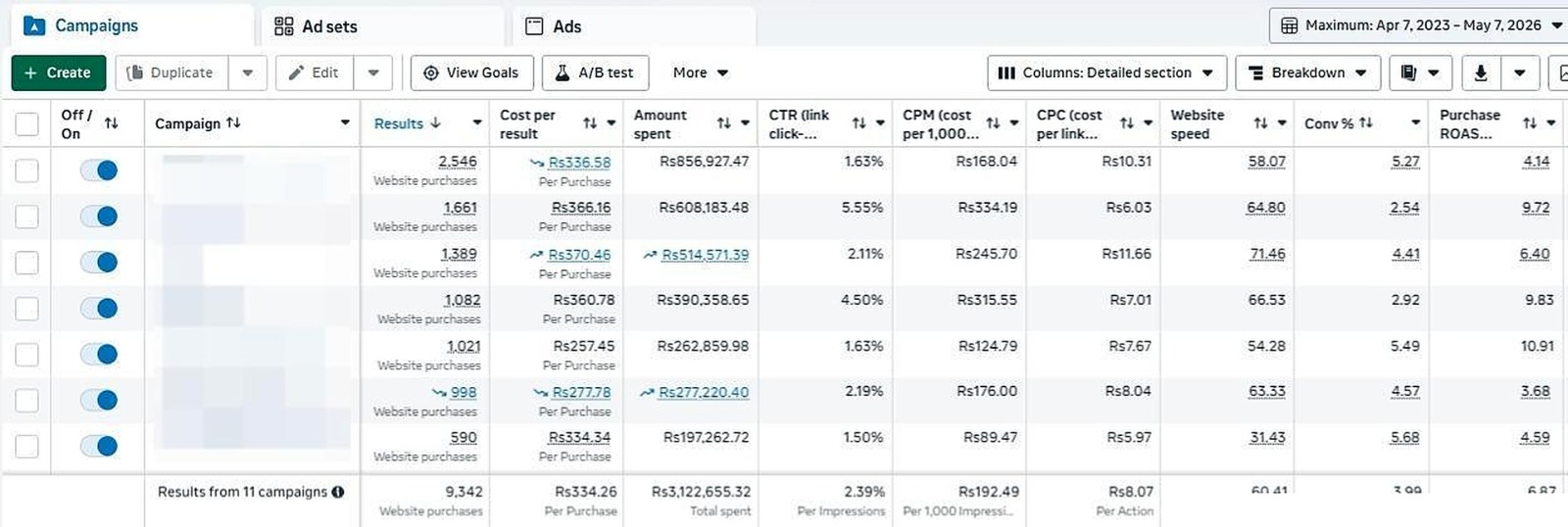Select checkbox for the 1,021 results row

coord(27,355)
